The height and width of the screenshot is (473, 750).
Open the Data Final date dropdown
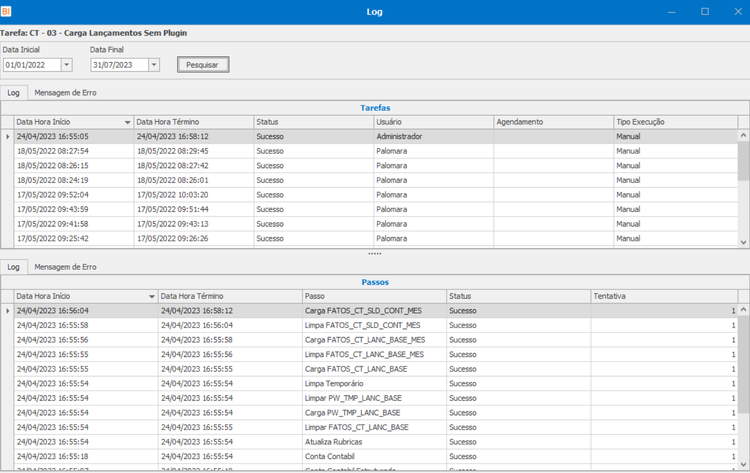(154, 65)
